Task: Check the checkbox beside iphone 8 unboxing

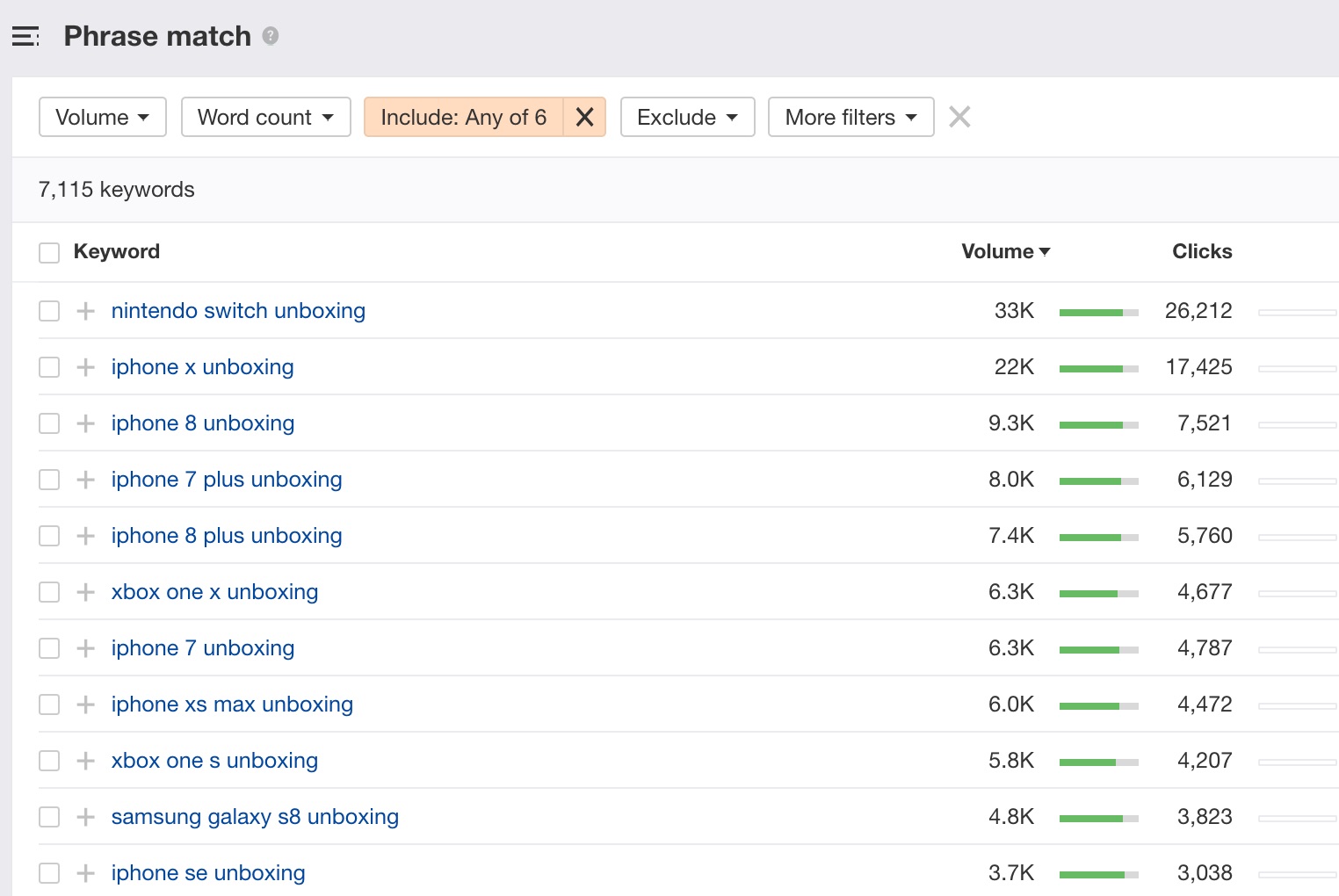Action: pos(49,423)
